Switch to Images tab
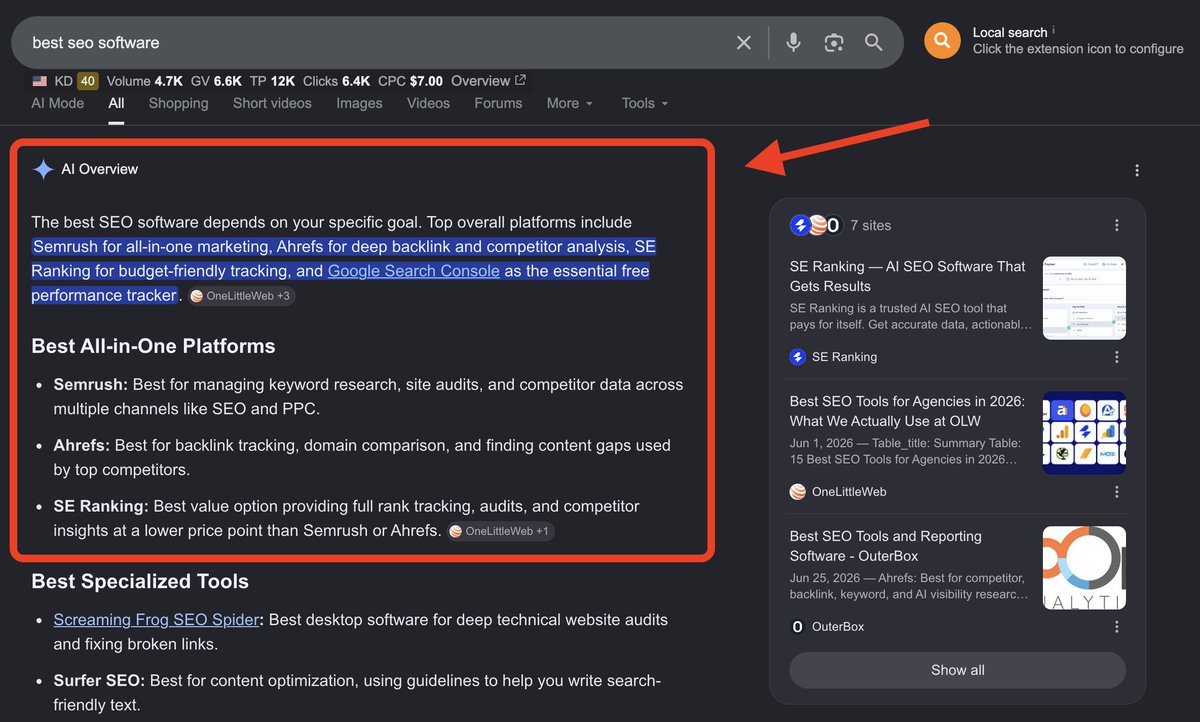The image size is (1200, 722). (x=359, y=103)
